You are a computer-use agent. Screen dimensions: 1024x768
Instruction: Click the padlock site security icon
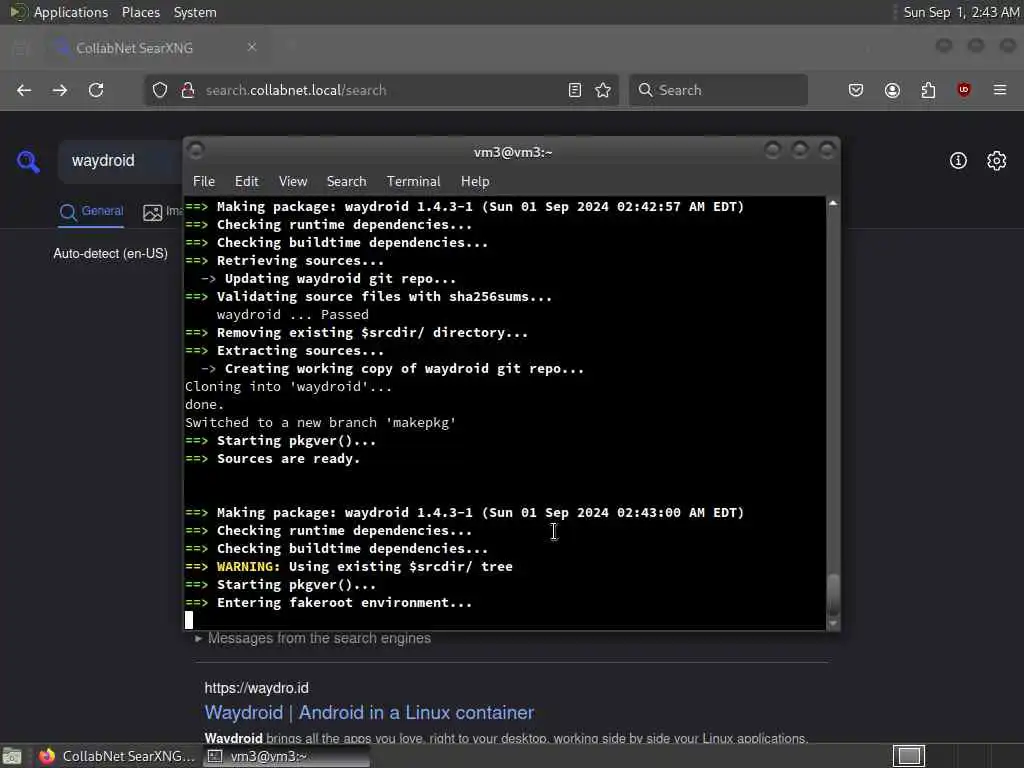[x=188, y=90]
